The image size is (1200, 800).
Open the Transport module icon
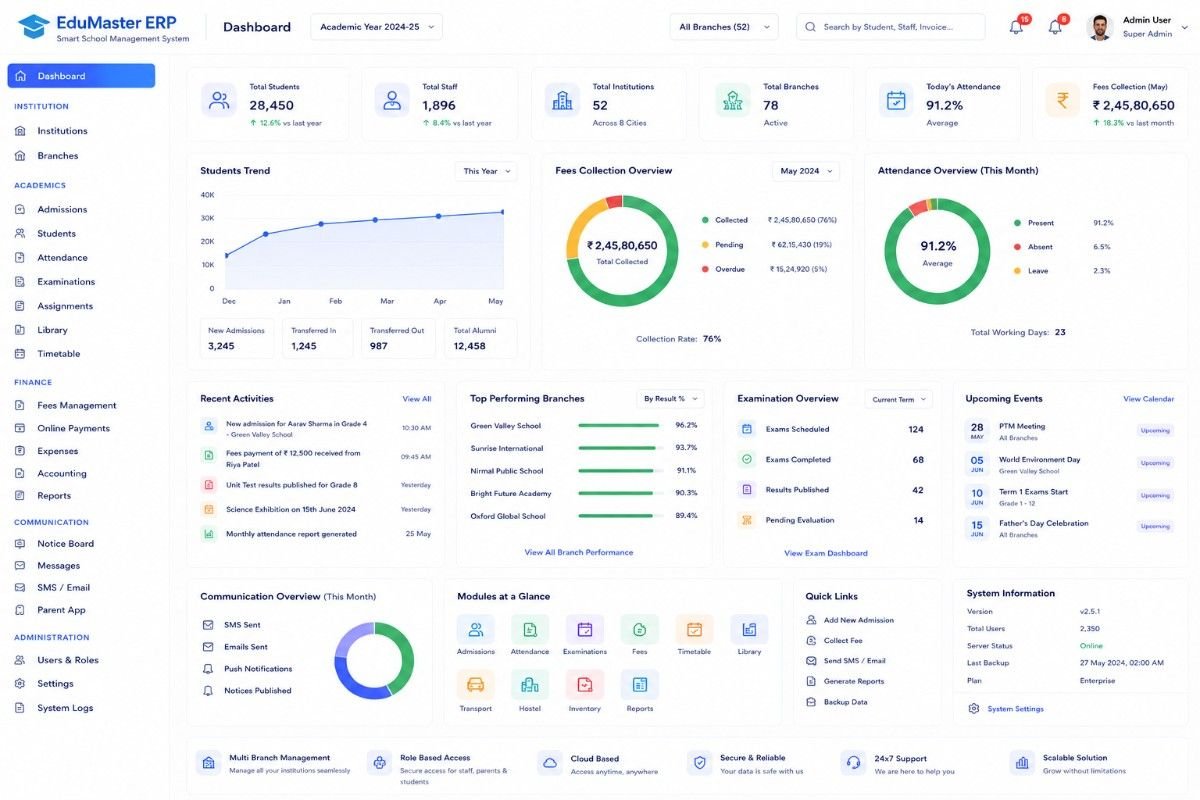point(475,685)
